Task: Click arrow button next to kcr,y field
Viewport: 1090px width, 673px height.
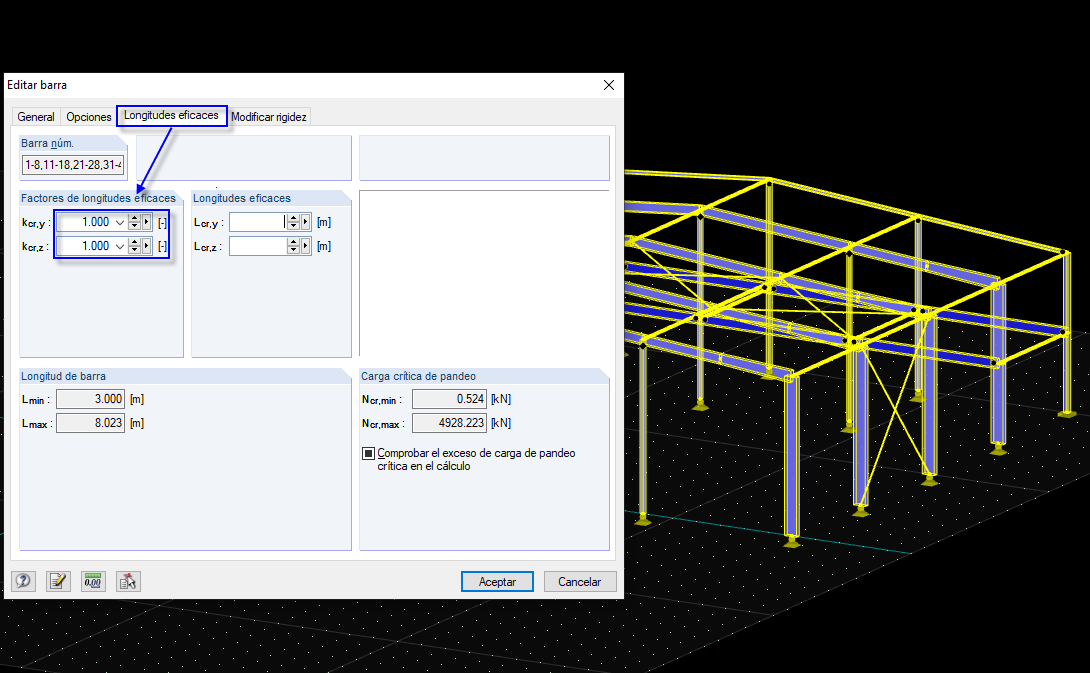Action: click(x=147, y=222)
